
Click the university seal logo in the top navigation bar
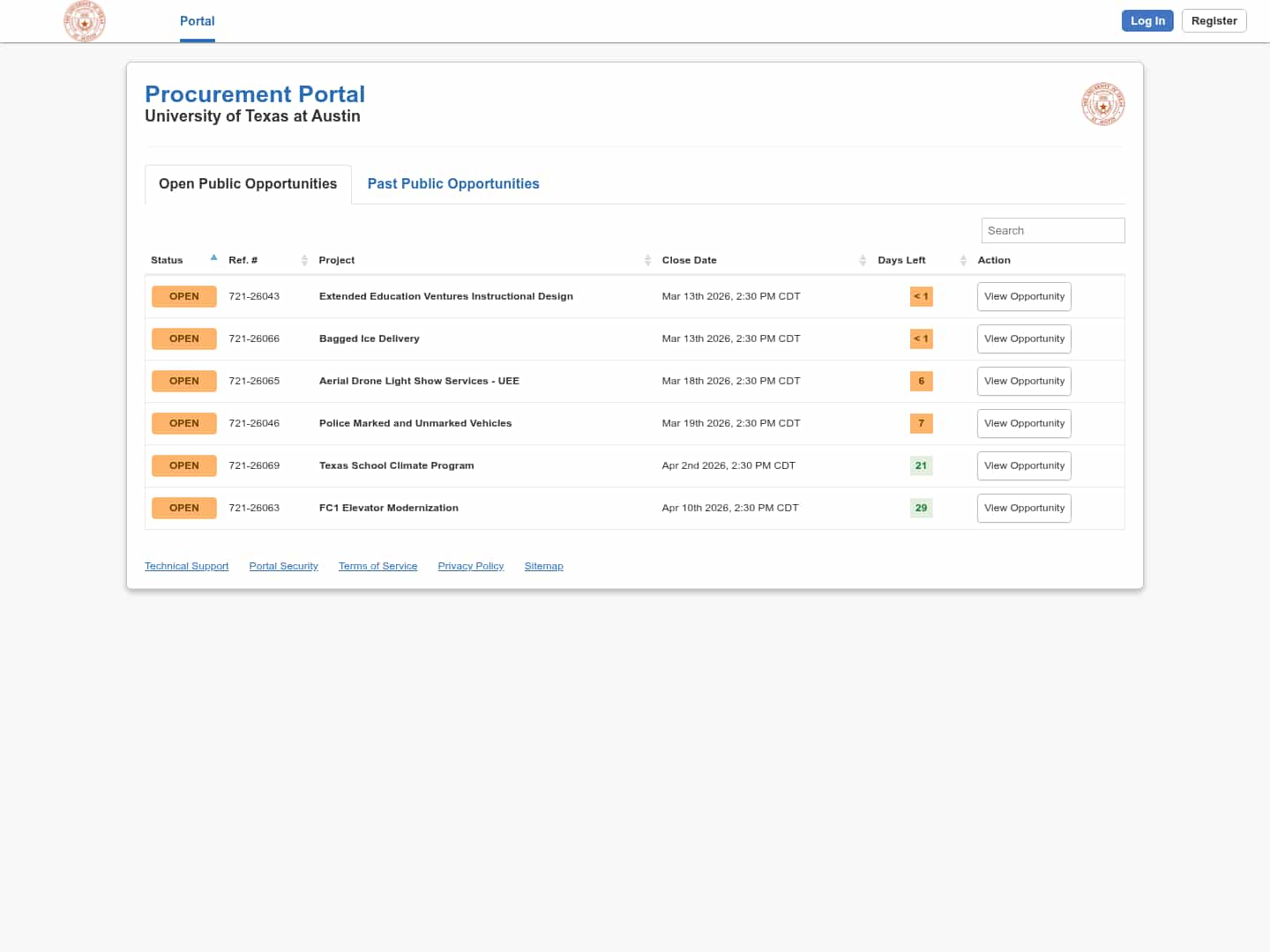point(85,21)
